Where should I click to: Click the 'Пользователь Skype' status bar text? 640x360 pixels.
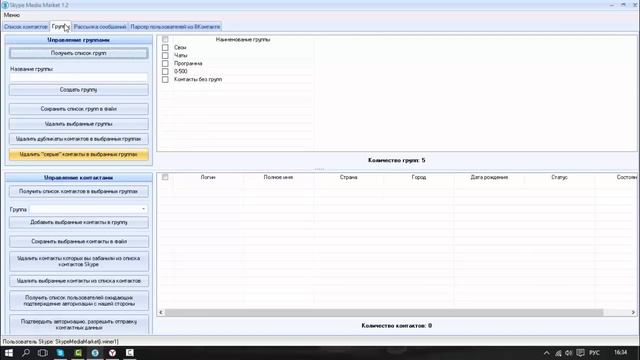pos(60,342)
